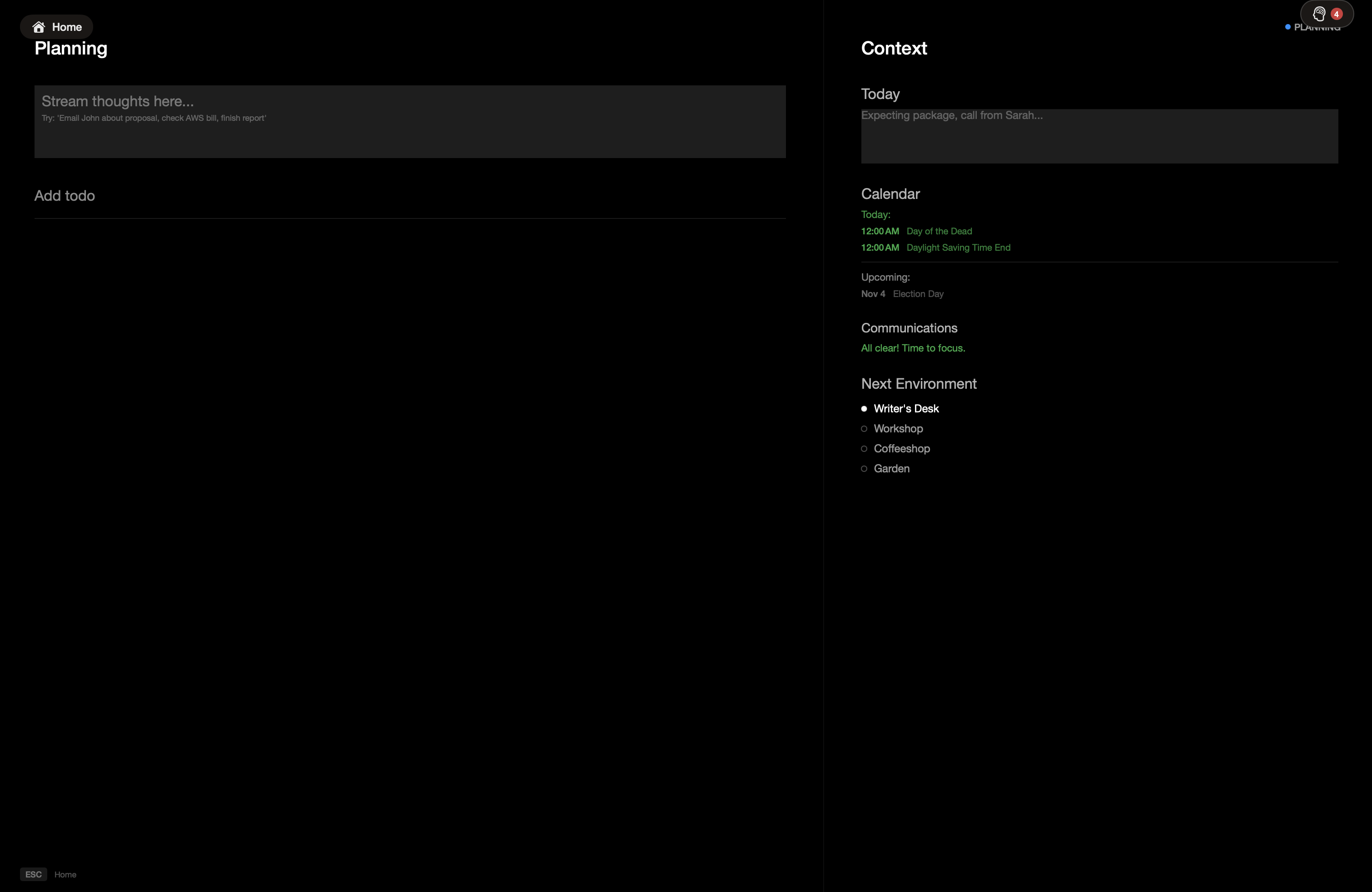Focus the Today context notes box

1099,136
